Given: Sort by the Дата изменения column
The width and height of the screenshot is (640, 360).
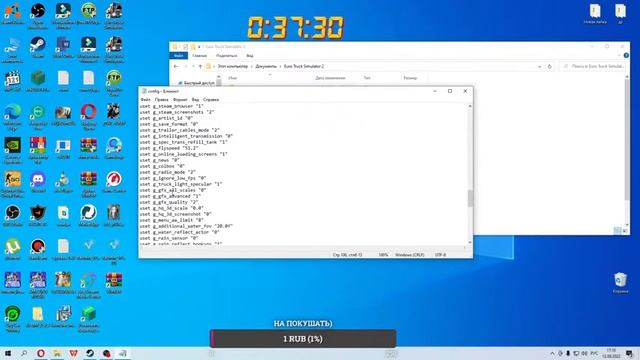Looking at the screenshot, I should click(330, 78).
